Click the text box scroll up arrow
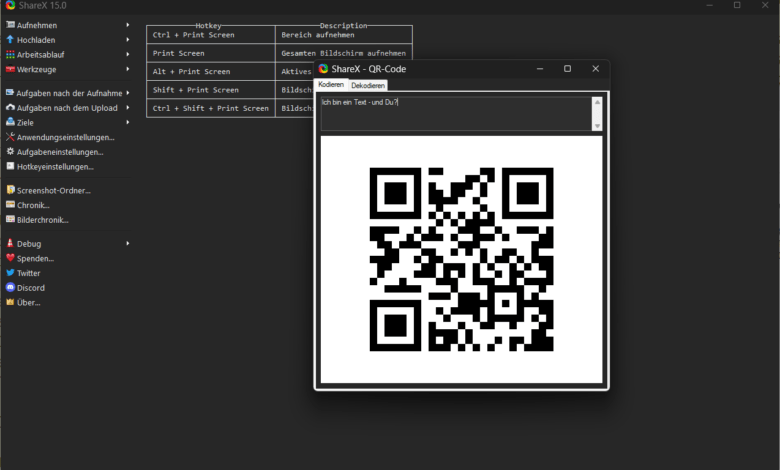This screenshot has height=470, width=780. click(x=597, y=102)
